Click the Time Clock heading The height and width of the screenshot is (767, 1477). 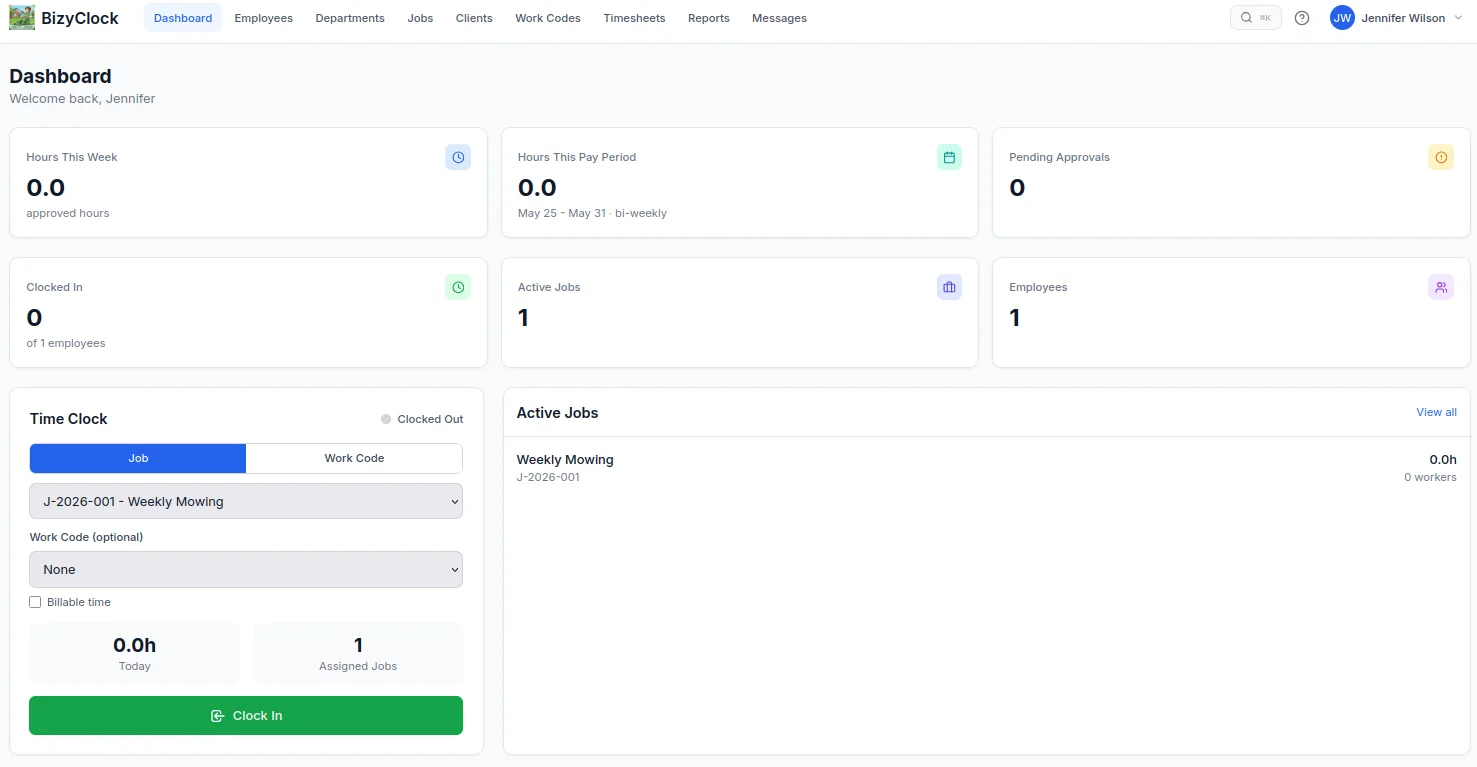tap(69, 419)
